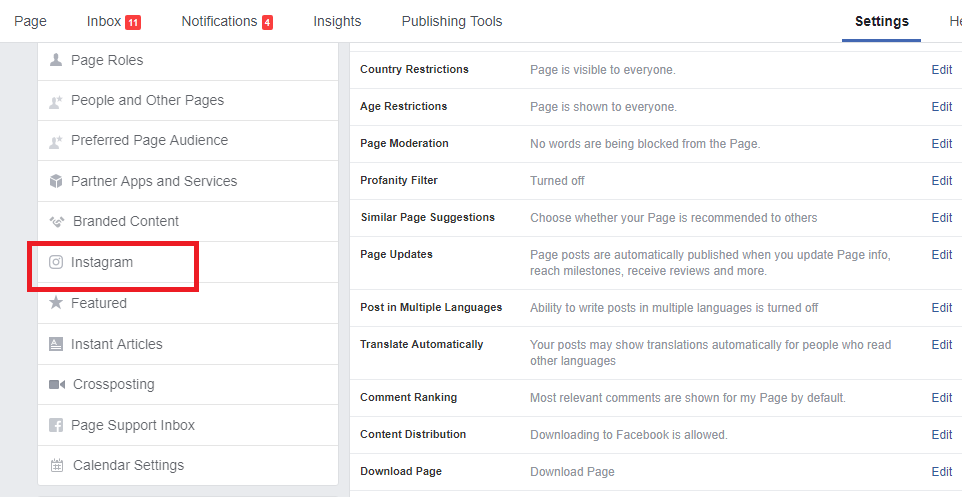Click the Instagram camera icon in sidebar
This screenshot has height=497, width=962.
coord(56,262)
